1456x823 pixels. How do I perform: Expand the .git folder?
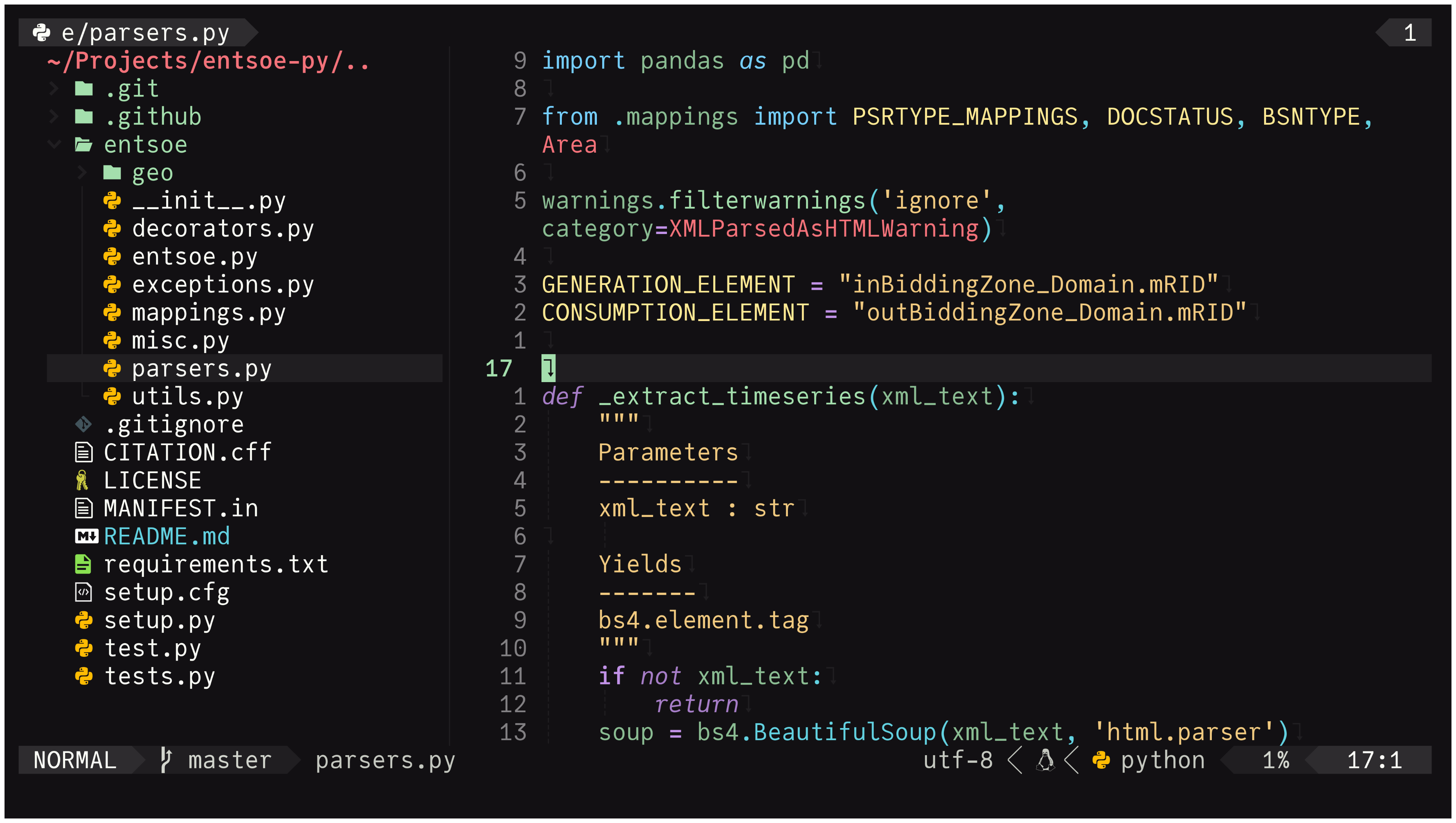pyautogui.click(x=54, y=87)
